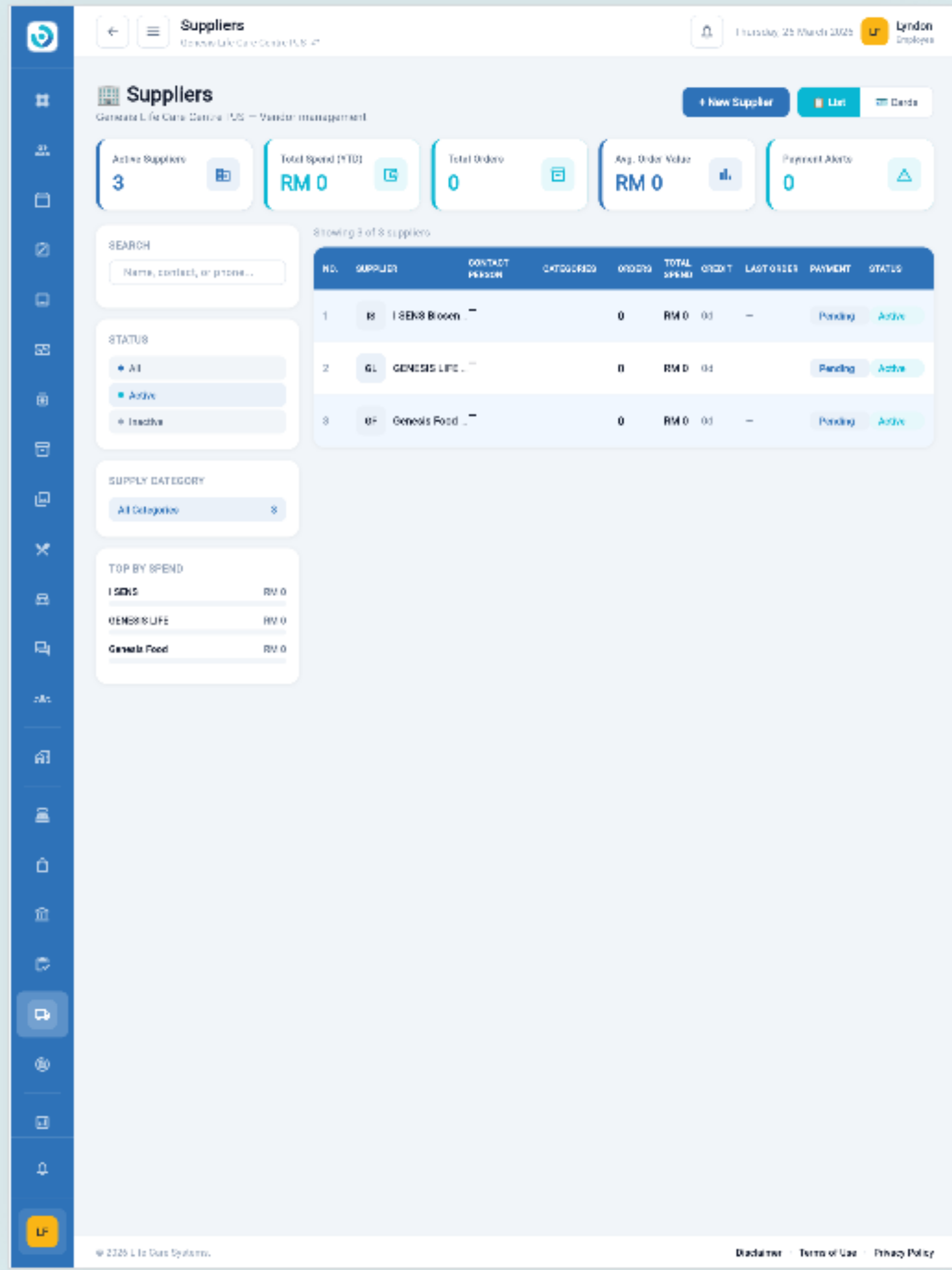Click the sidebar bell notifications icon
952x1270 pixels.
pos(42,1169)
